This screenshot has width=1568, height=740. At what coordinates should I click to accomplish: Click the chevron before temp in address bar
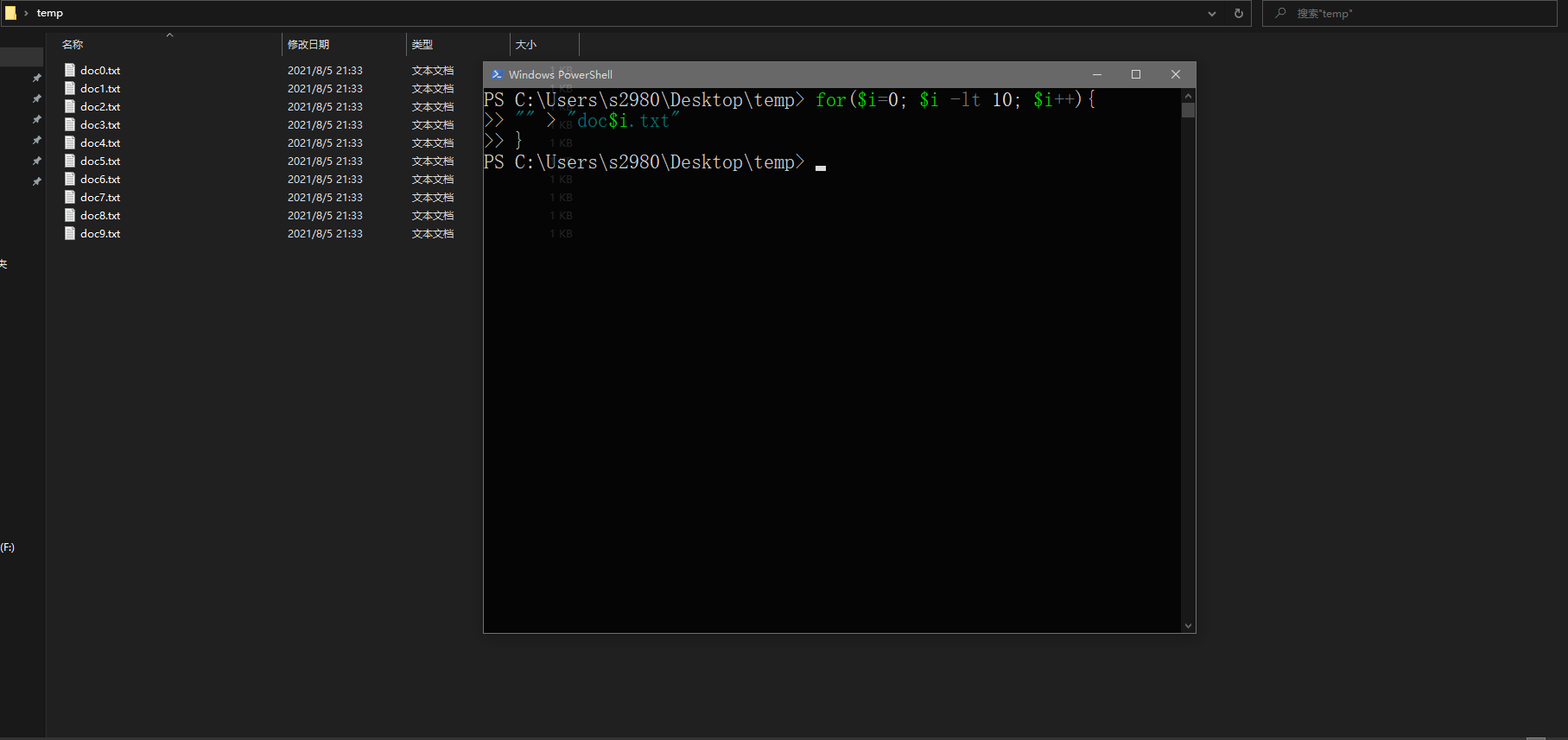click(26, 13)
